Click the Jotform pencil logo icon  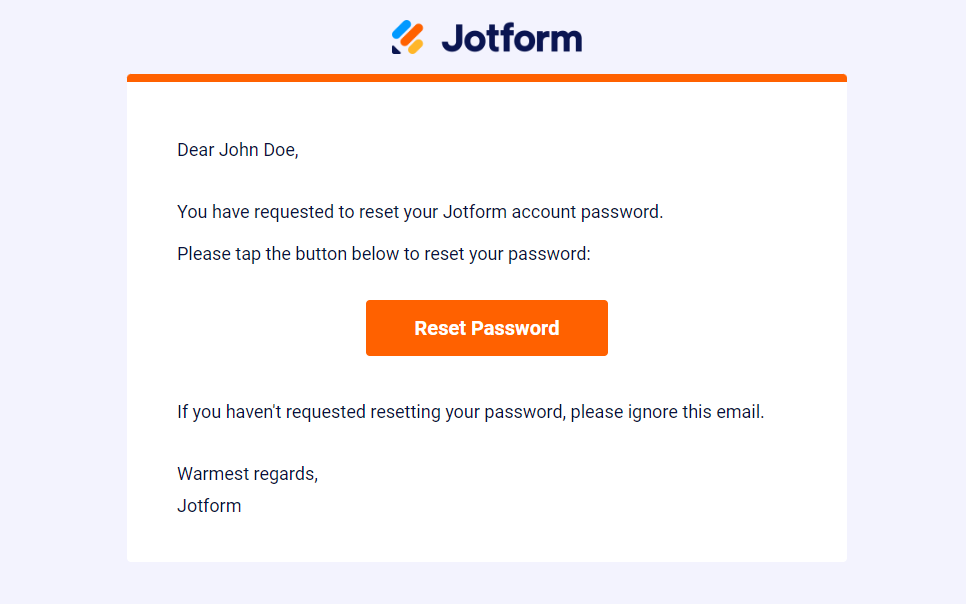408,38
